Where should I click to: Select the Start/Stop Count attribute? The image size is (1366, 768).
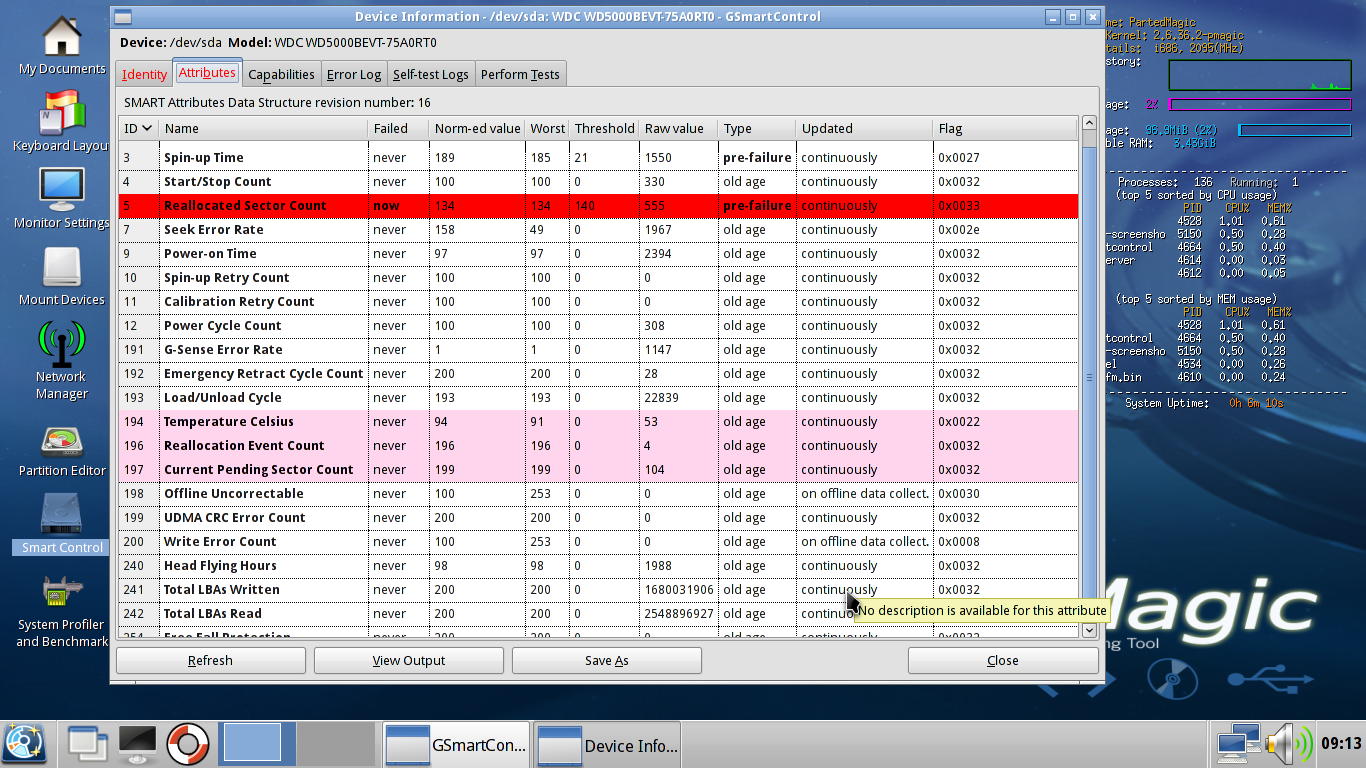(x=598, y=181)
